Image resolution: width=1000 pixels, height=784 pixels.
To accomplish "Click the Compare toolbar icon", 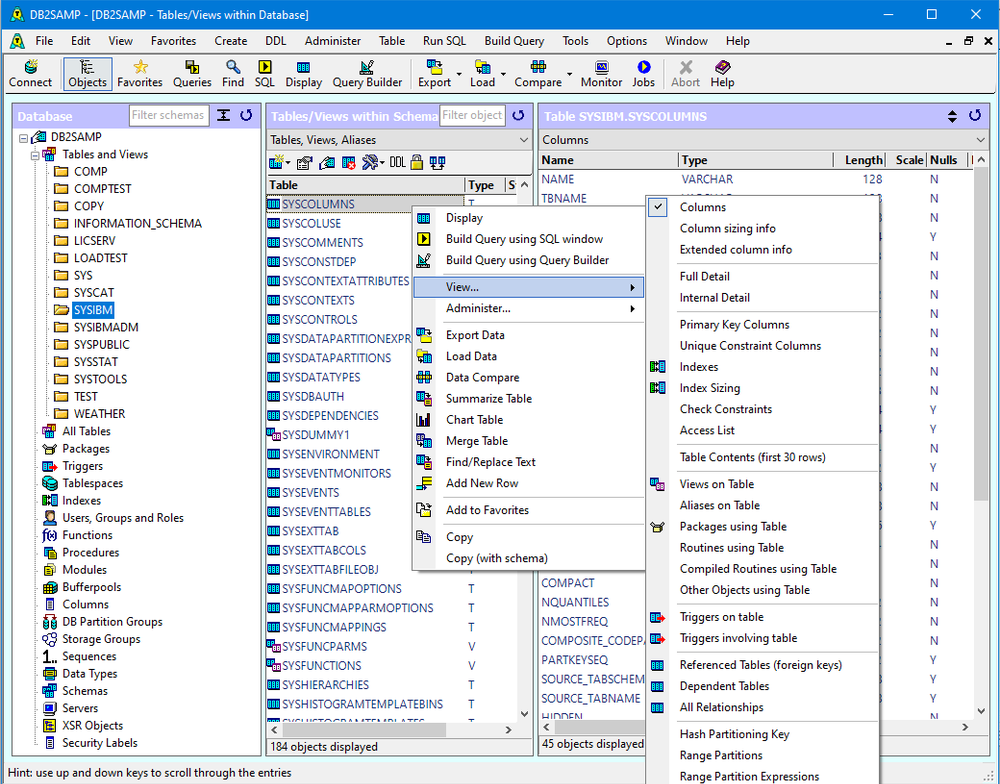I will coord(538,73).
